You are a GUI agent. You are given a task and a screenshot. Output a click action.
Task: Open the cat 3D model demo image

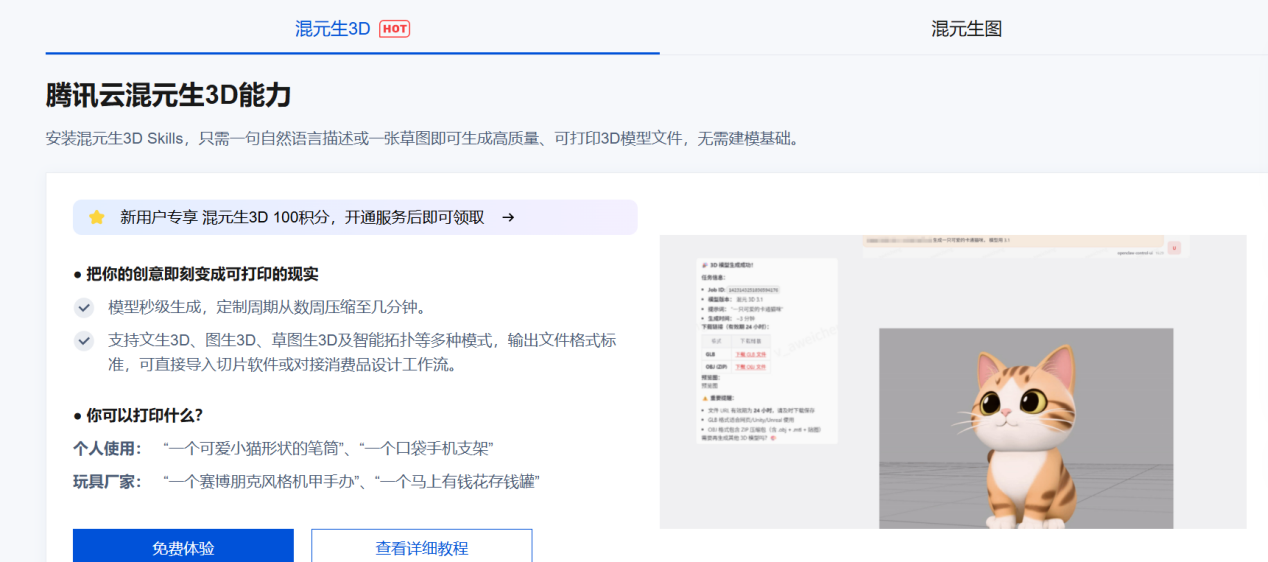click(953, 382)
